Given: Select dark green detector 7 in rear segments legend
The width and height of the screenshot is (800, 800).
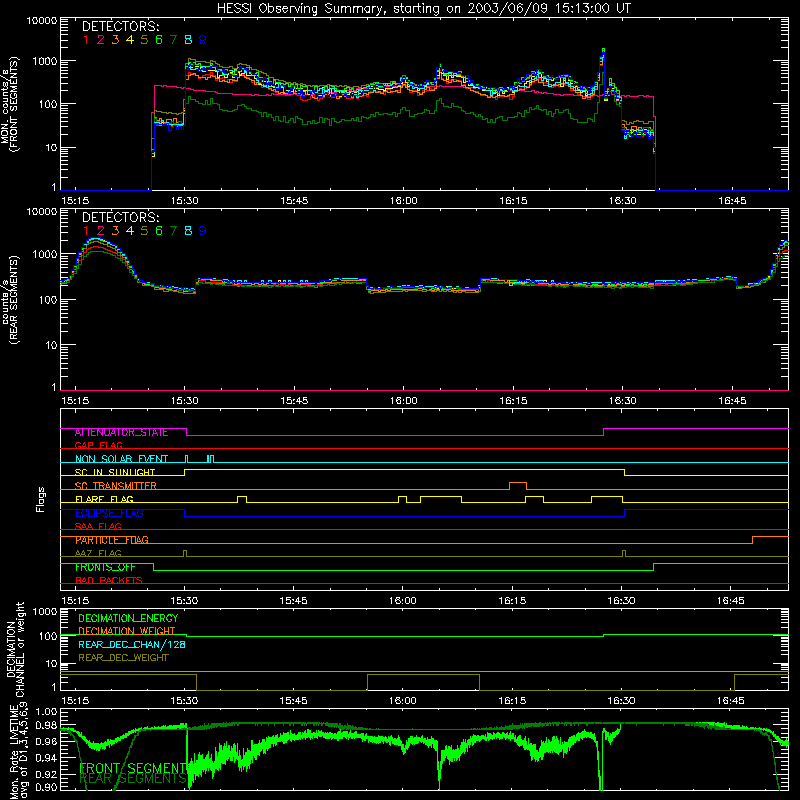Looking at the screenshot, I should 173,231.
